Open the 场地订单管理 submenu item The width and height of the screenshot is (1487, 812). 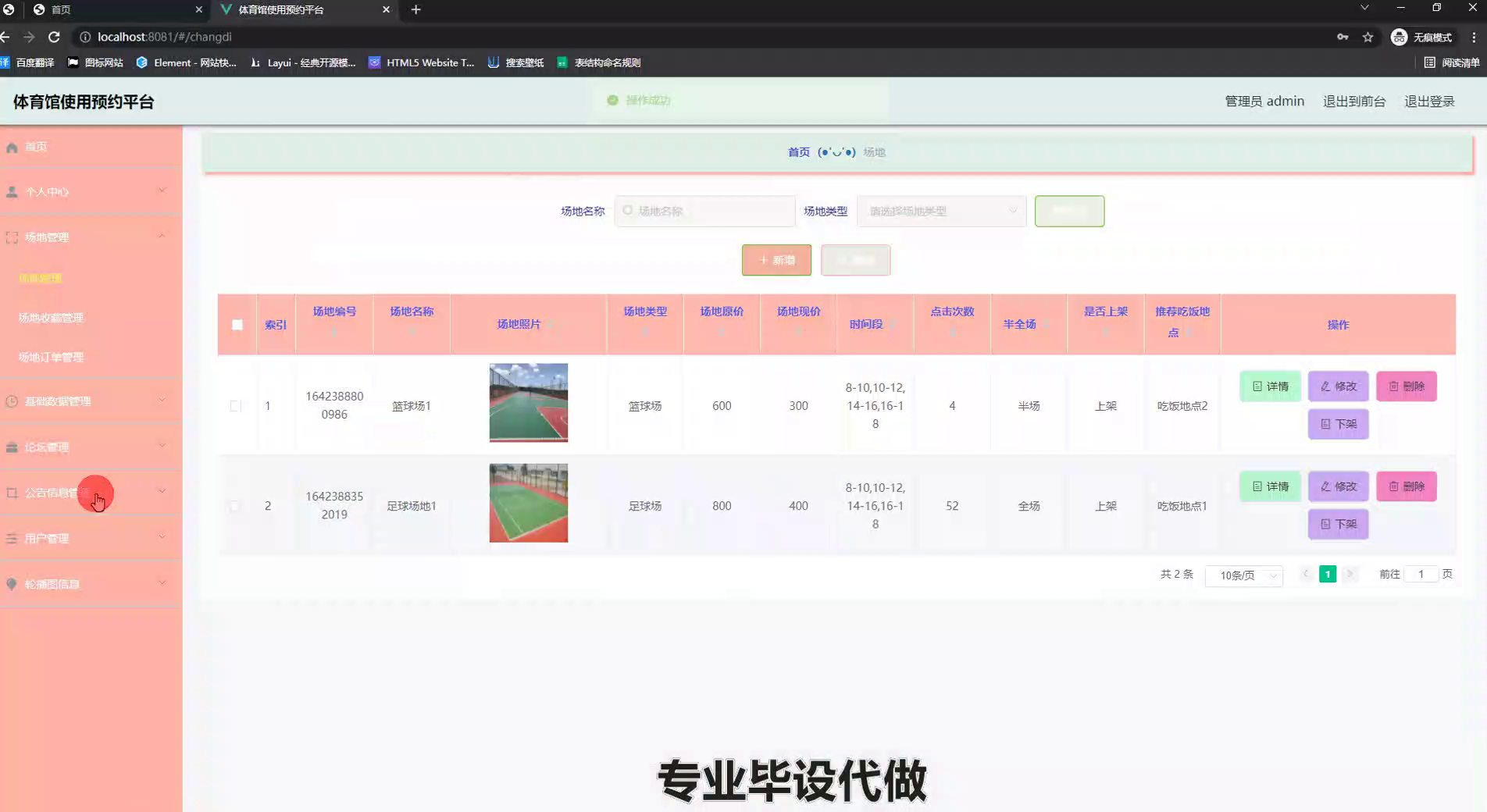click(x=51, y=357)
